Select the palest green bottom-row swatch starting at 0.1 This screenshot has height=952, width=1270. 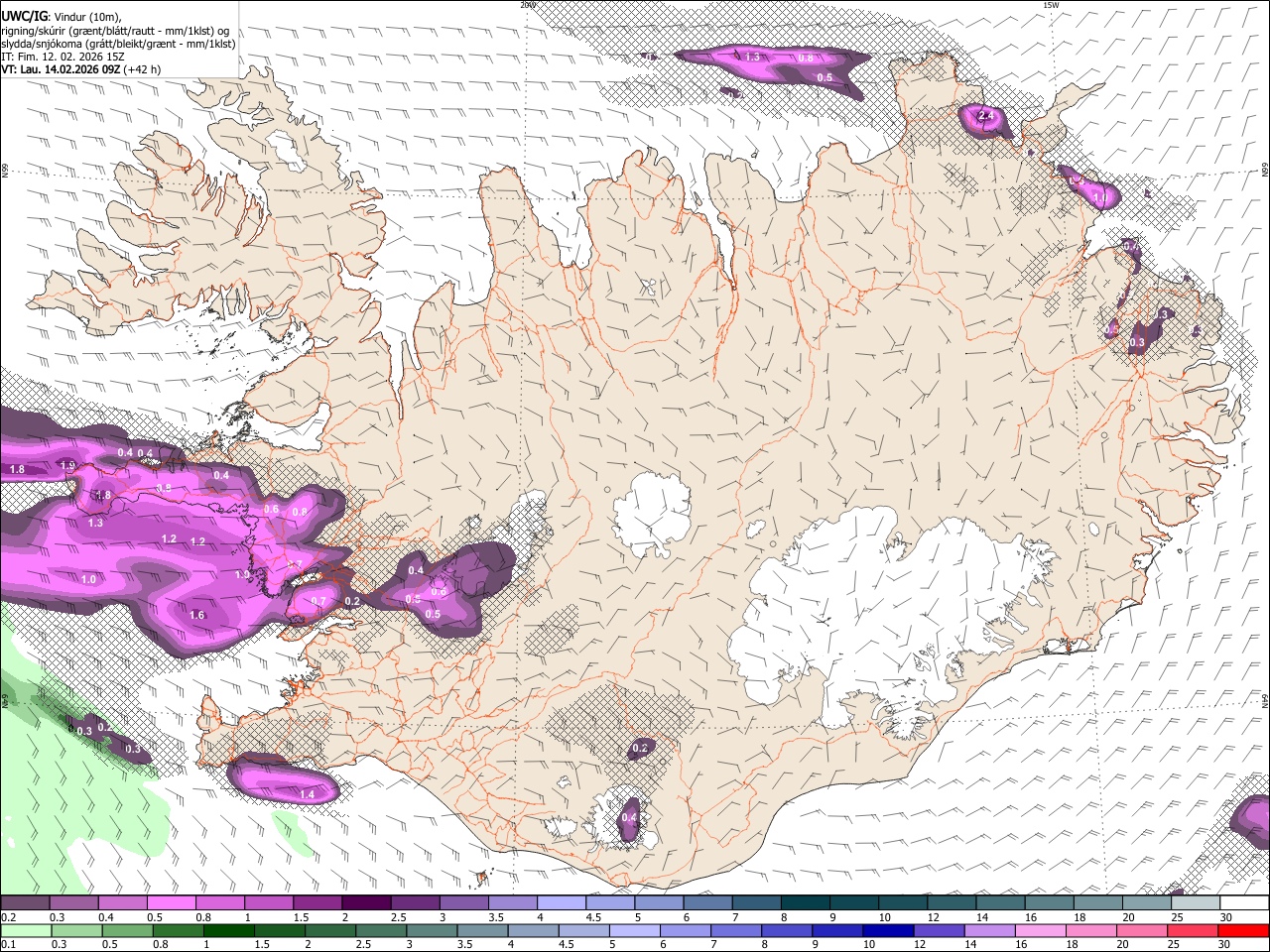pos(25,930)
